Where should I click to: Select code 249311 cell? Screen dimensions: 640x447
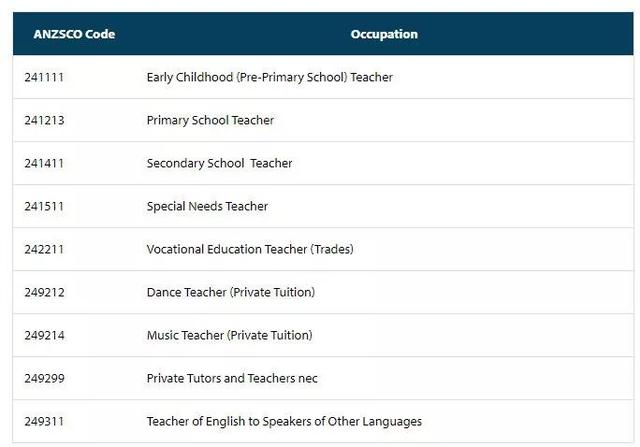pos(44,421)
